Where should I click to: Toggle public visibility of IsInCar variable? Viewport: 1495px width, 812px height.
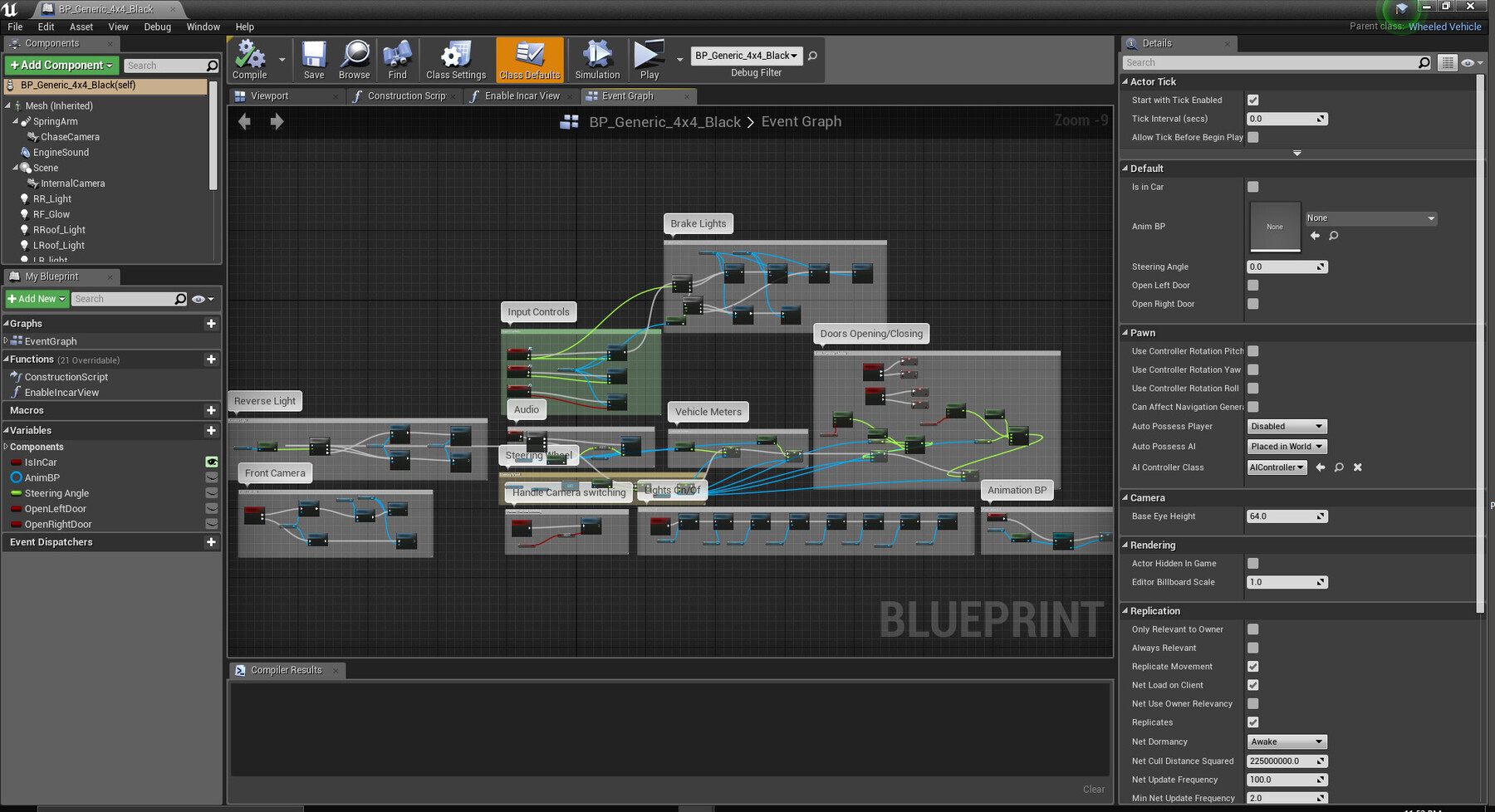212,462
